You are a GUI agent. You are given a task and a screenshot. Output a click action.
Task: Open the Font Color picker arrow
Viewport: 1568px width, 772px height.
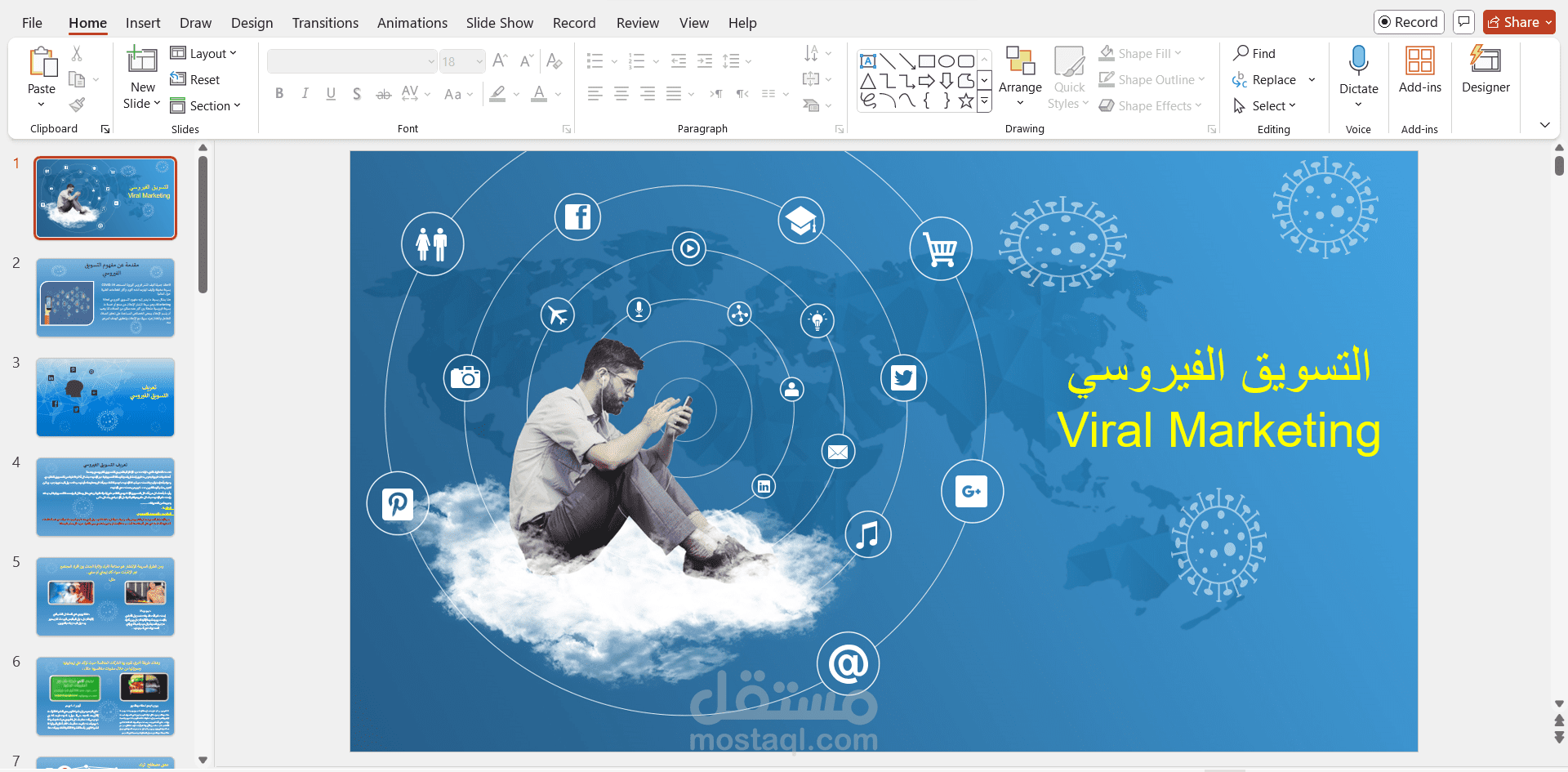point(559,94)
